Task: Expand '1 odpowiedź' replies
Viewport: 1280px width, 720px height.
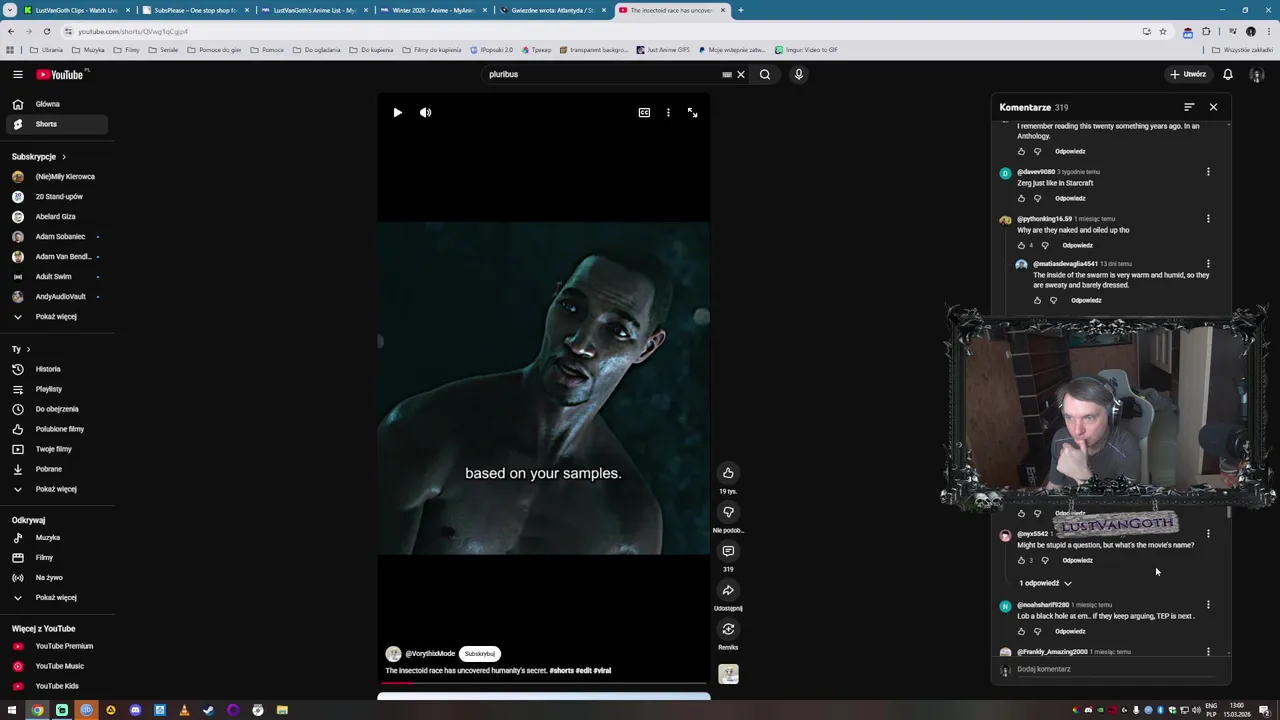Action: point(1045,583)
